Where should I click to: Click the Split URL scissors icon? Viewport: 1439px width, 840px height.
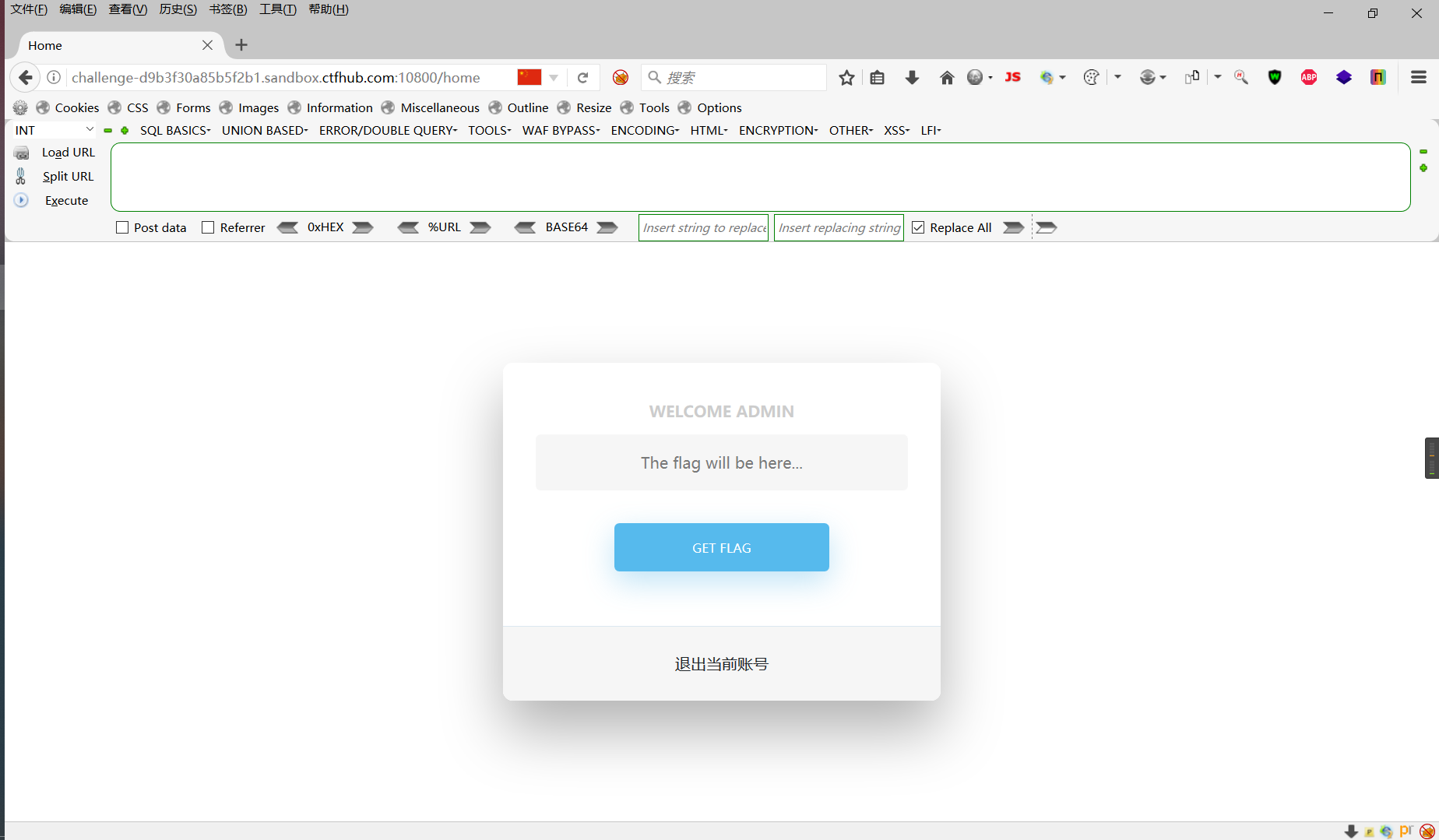tap(21, 177)
